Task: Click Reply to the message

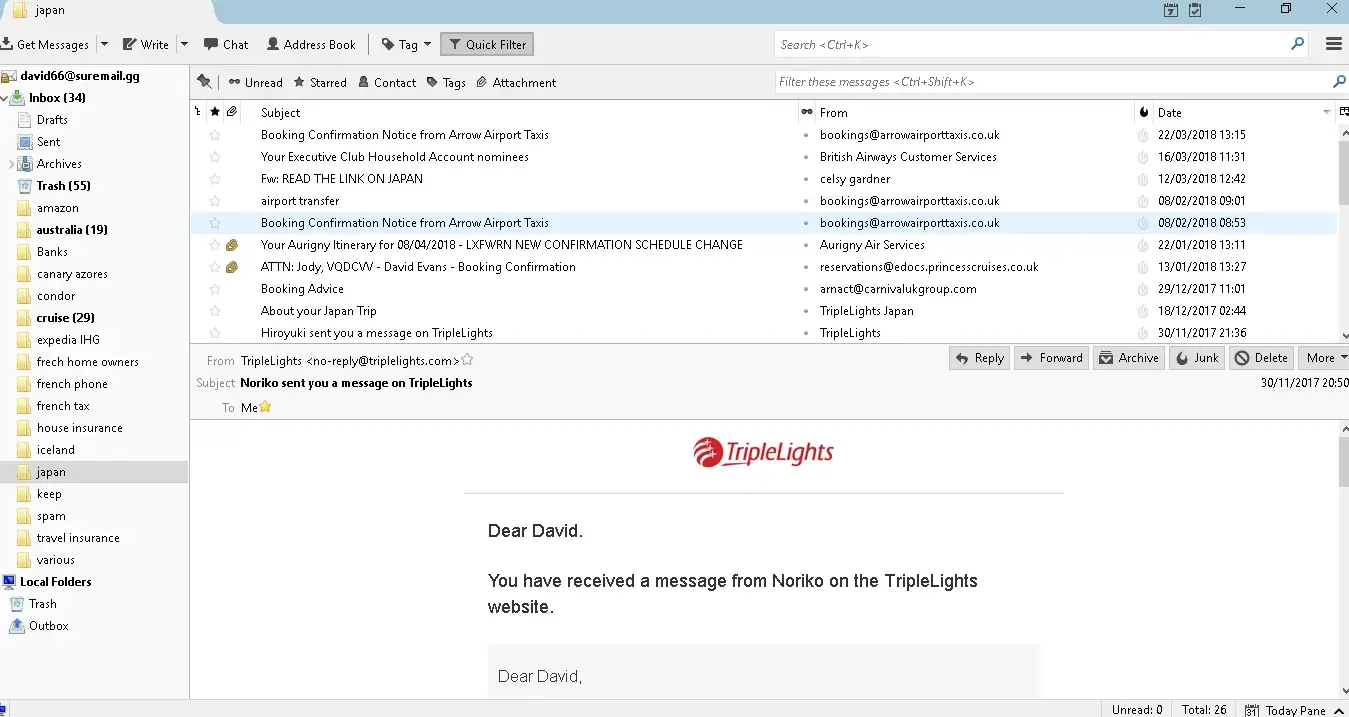Action: click(x=980, y=358)
